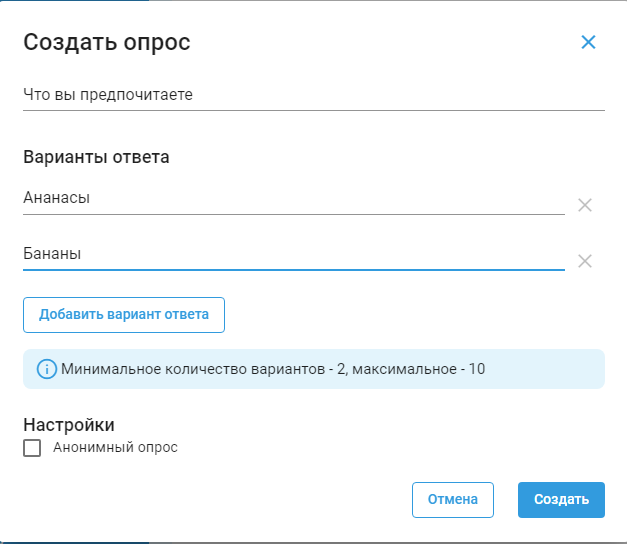Remove the Ананасы answer option
The image size is (627, 544).
(585, 205)
